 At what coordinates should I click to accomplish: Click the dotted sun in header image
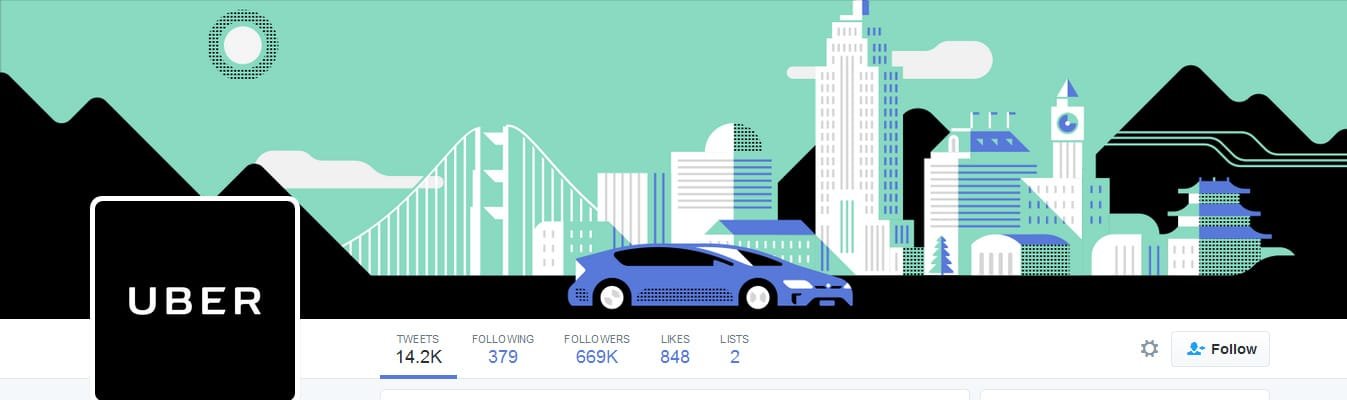tap(242, 45)
